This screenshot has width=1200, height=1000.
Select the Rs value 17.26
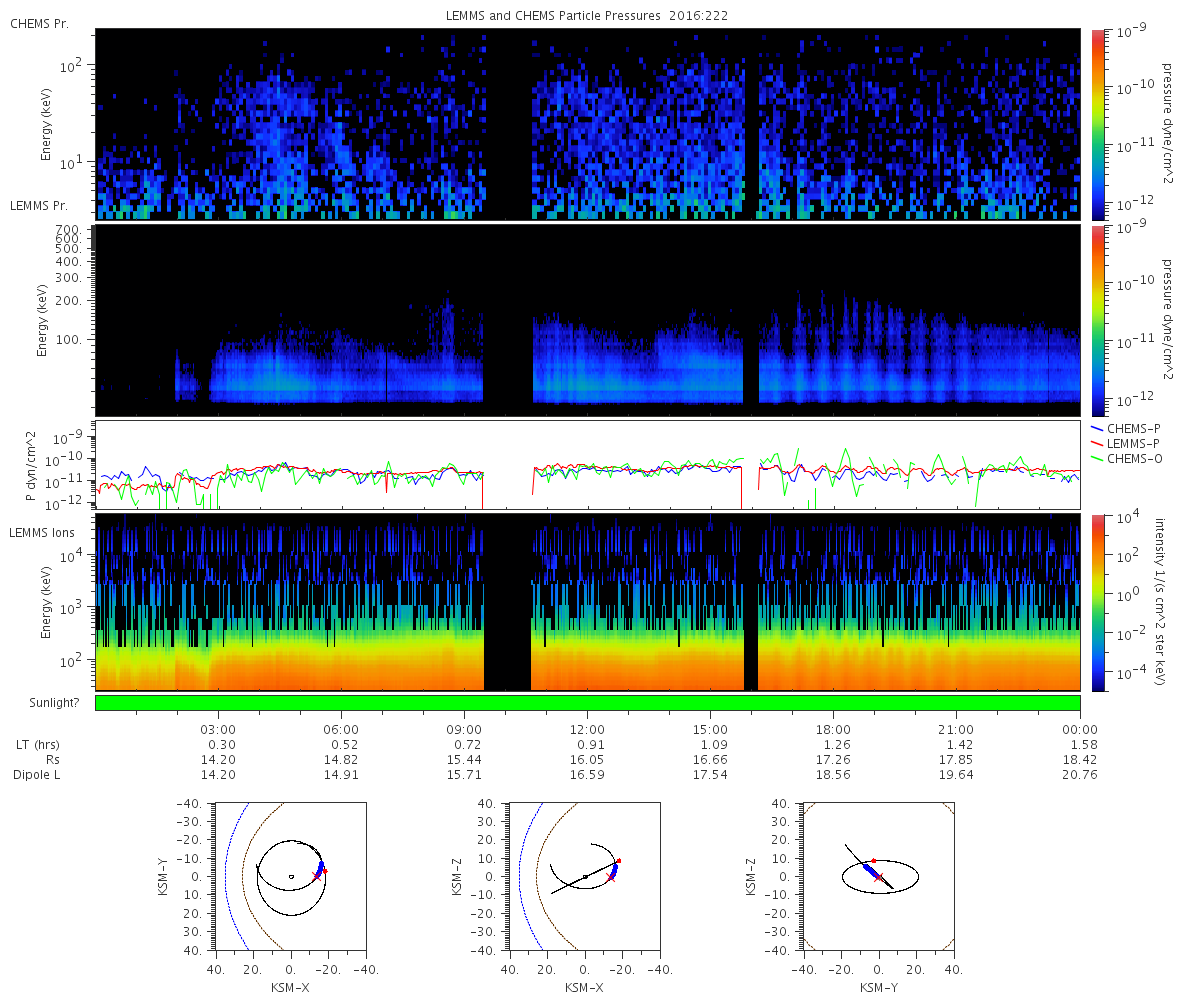[836, 759]
